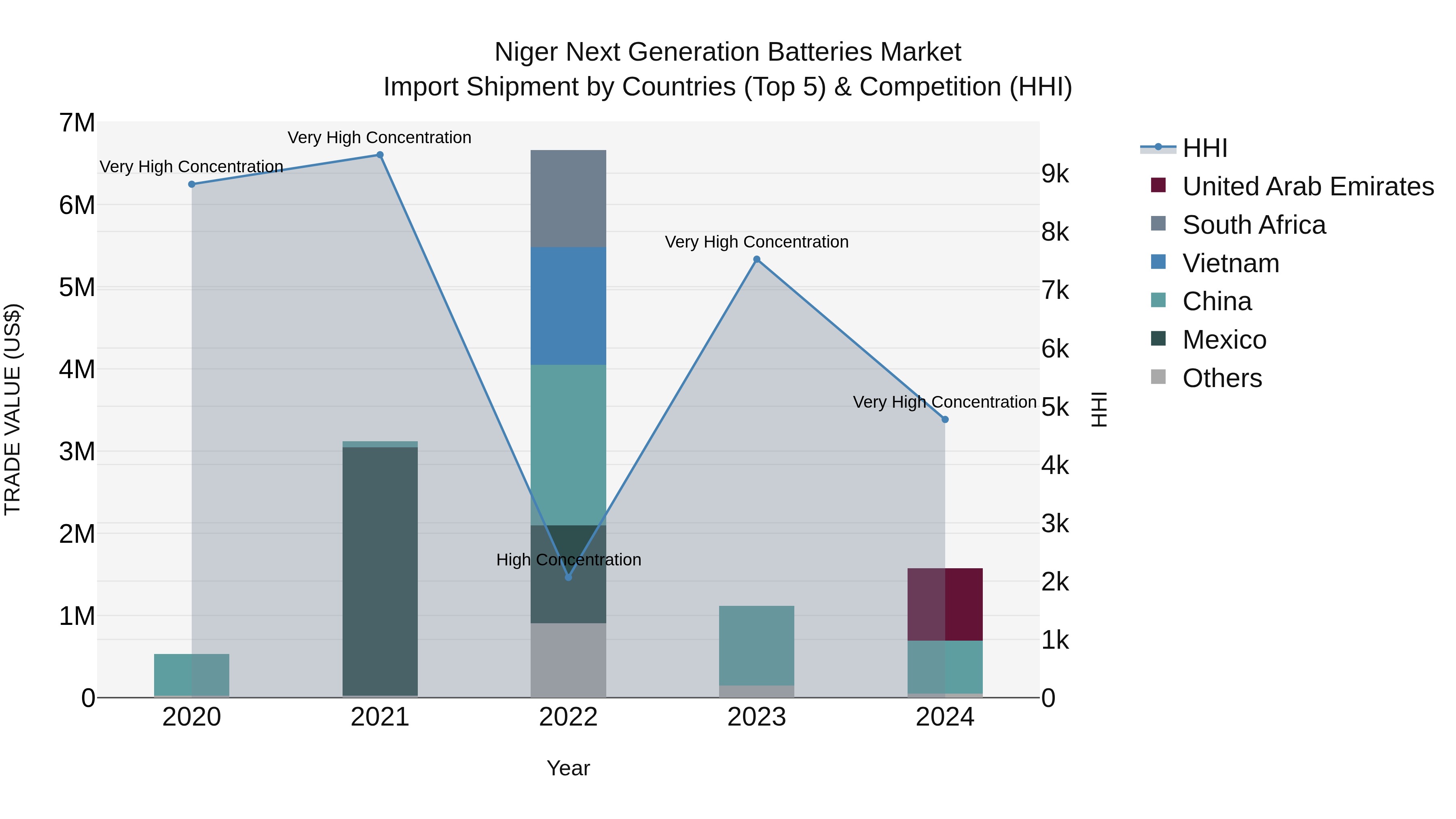Click the China bar in 2020
The image size is (1456, 819).
coord(192,675)
